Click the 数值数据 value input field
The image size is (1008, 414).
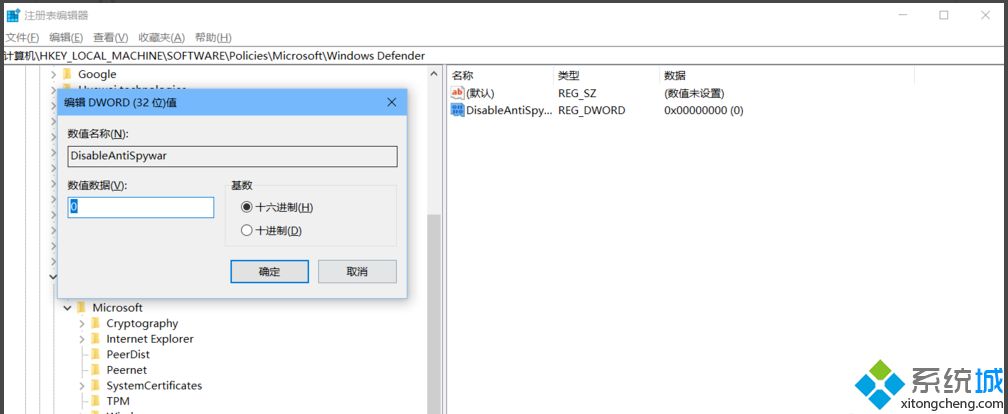[141, 208]
